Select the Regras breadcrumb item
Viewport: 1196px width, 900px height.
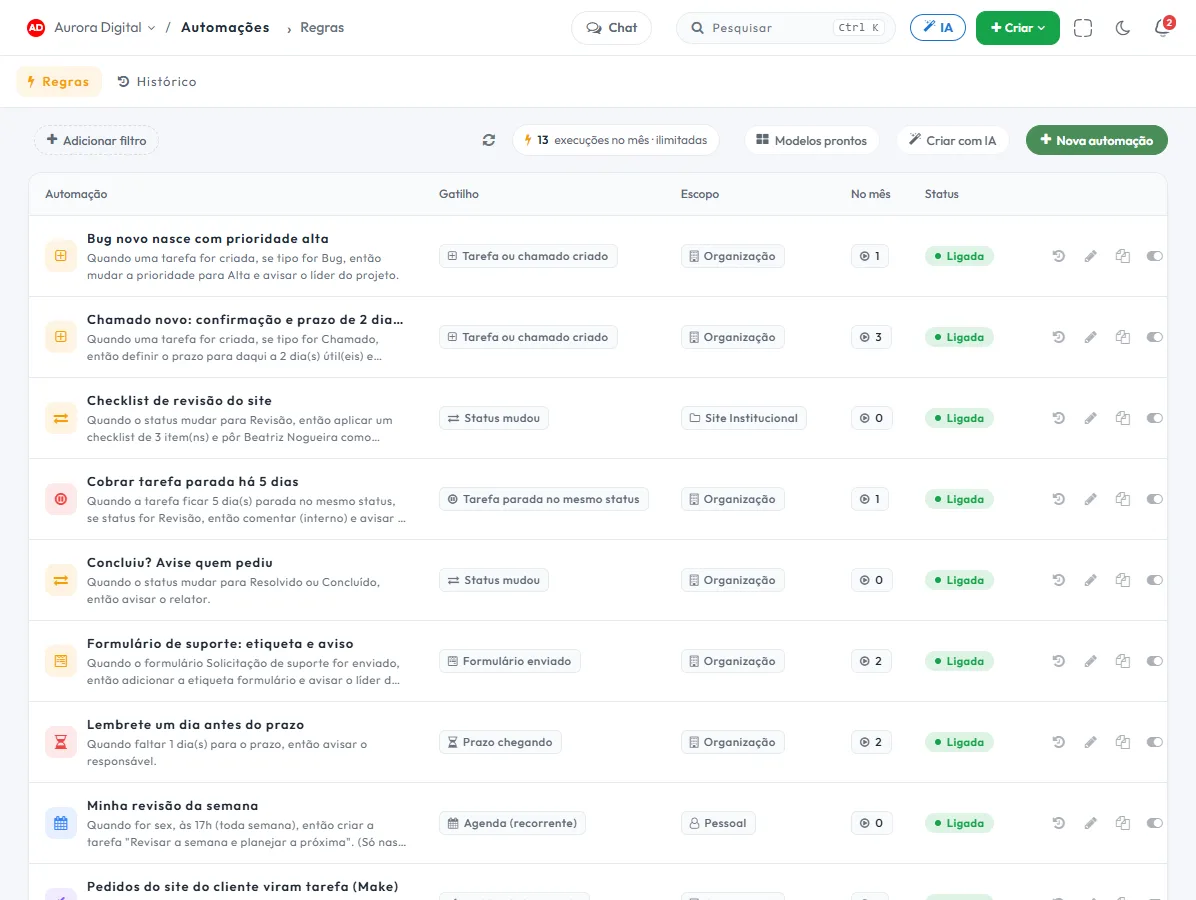[x=322, y=27]
